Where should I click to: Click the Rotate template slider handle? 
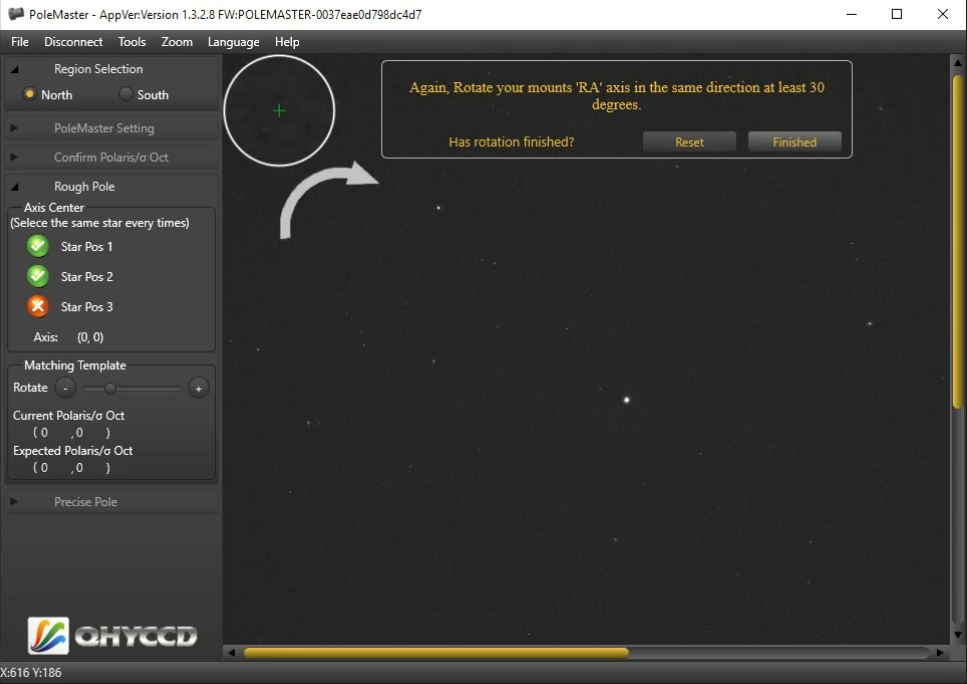tap(110, 388)
